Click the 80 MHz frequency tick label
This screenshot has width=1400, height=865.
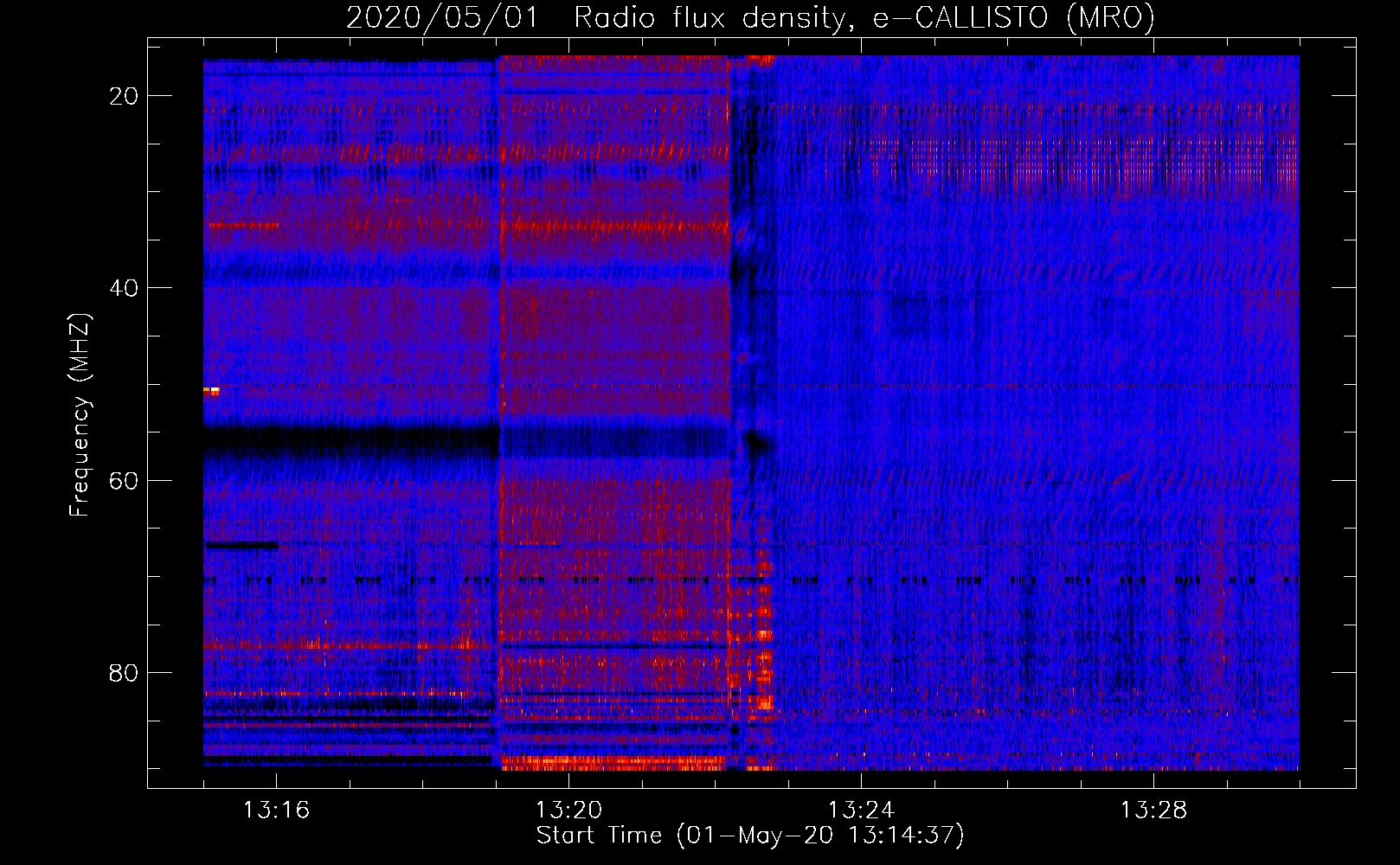tap(124, 672)
